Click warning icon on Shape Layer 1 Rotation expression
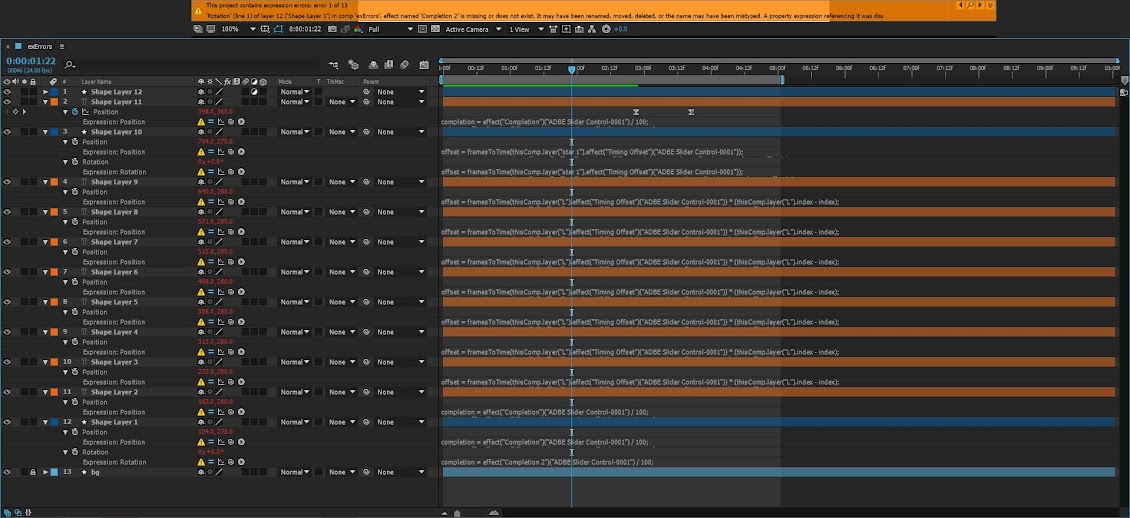The width and height of the screenshot is (1130, 518). click(201, 462)
